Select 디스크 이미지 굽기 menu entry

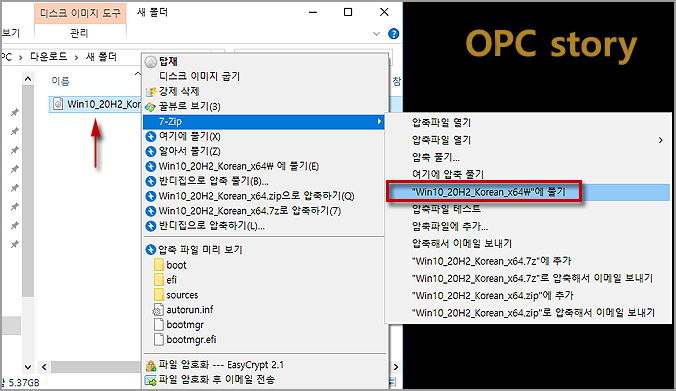pyautogui.click(x=199, y=76)
